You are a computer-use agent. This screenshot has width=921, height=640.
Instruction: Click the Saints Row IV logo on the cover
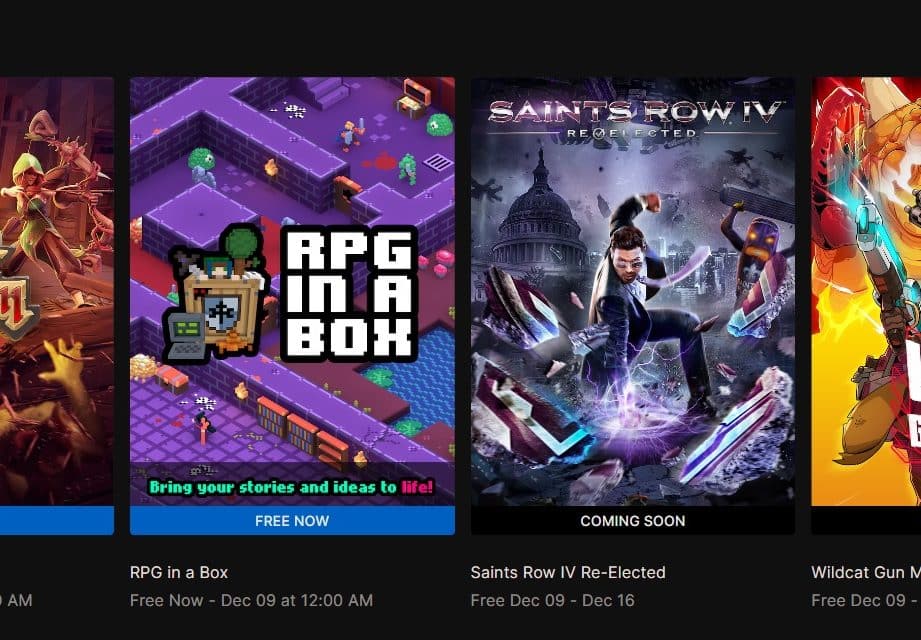pos(633,119)
